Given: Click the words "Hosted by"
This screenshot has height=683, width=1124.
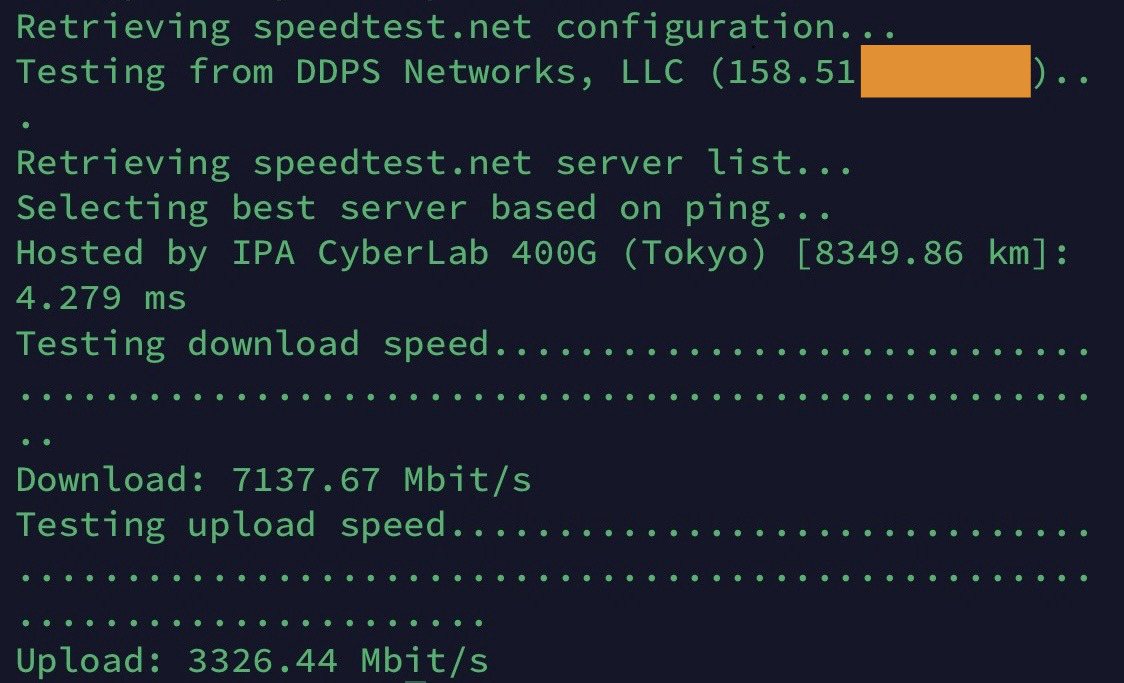Looking at the screenshot, I should pos(112,253).
